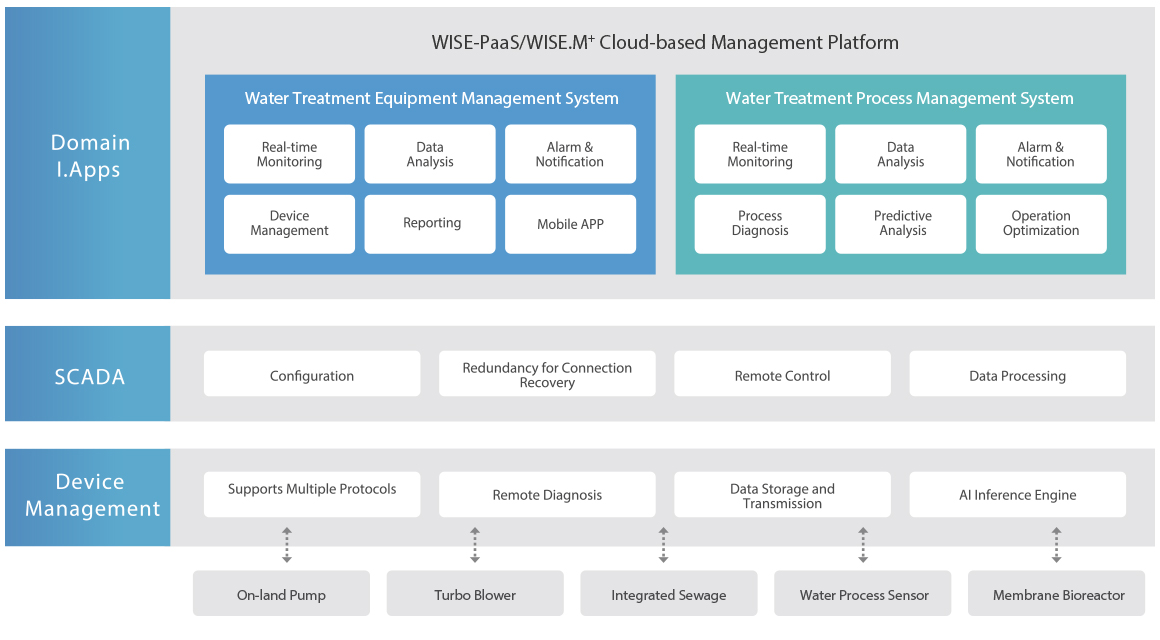The height and width of the screenshot is (640, 1160).
Task: Click the Device Management layer label
Action: (87, 497)
